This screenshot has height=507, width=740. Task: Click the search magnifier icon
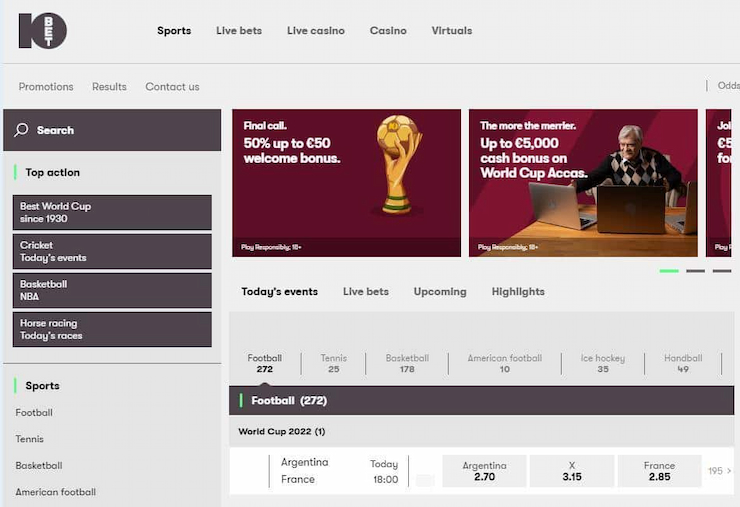[x=21, y=130]
